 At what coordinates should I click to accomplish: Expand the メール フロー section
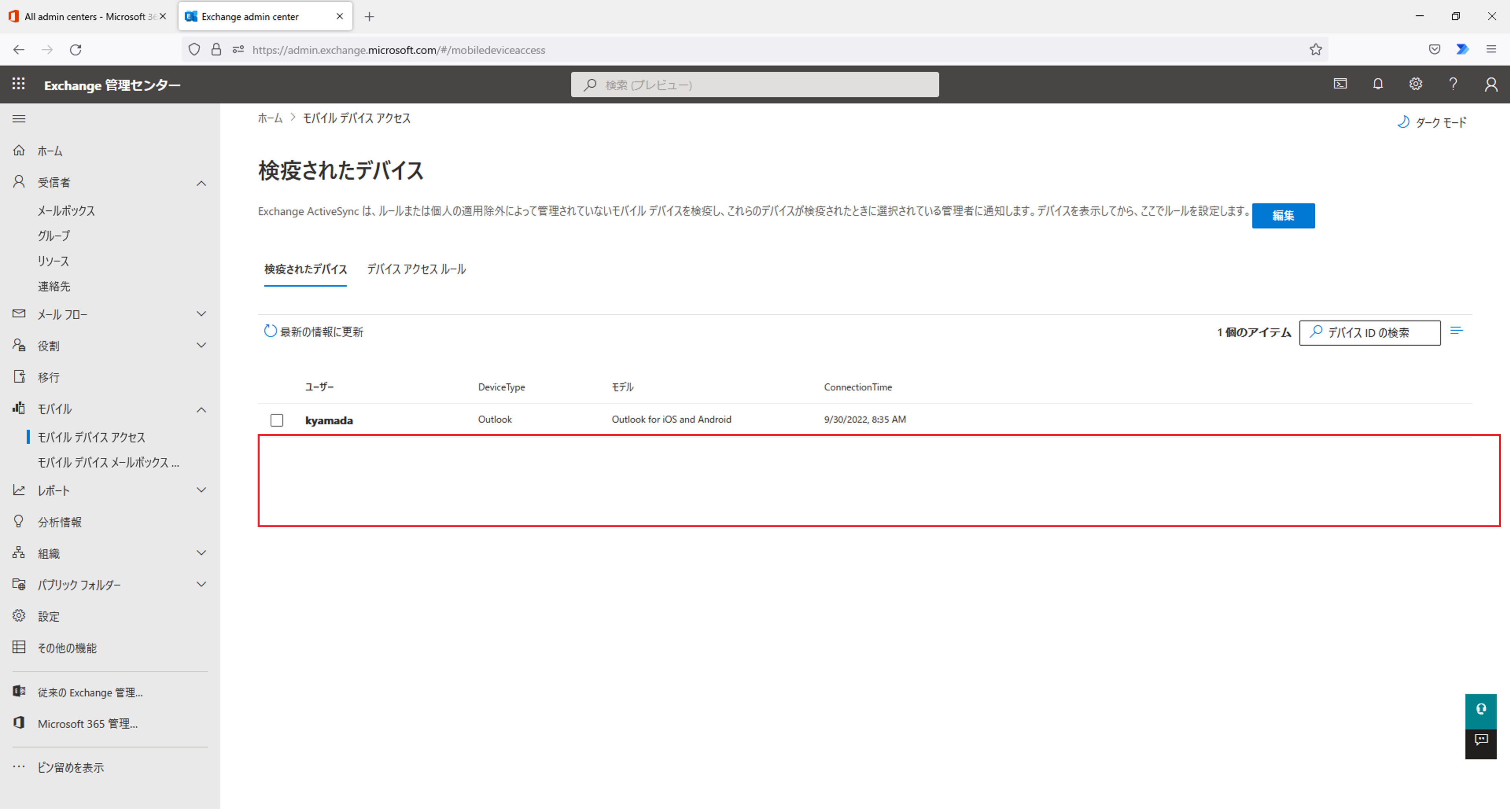click(201, 314)
